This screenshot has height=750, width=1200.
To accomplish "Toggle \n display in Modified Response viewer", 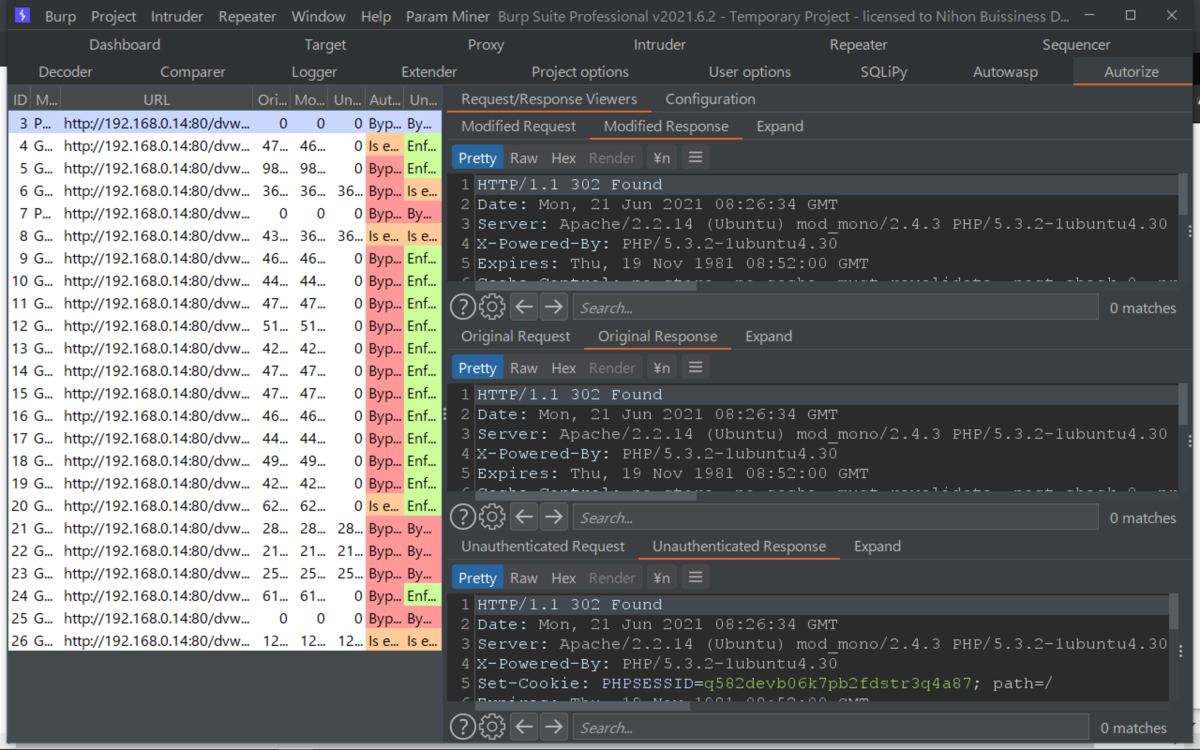I will click(x=661, y=158).
